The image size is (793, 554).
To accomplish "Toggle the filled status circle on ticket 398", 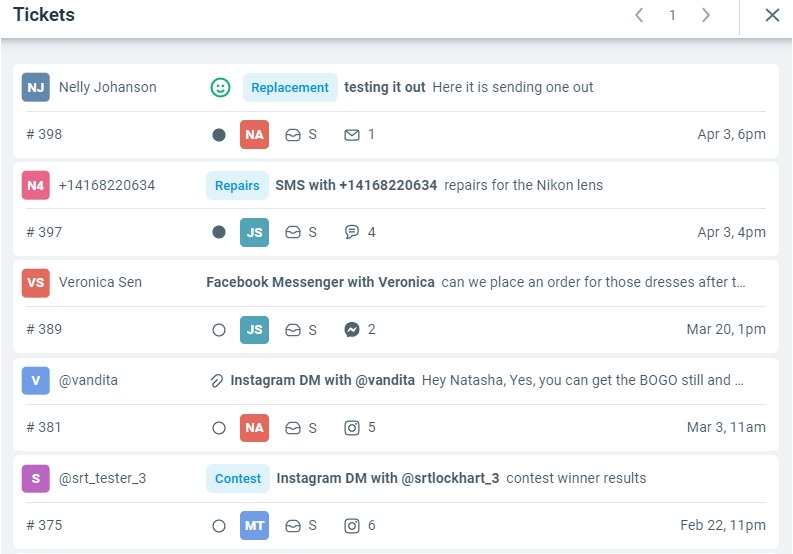I will (x=219, y=135).
